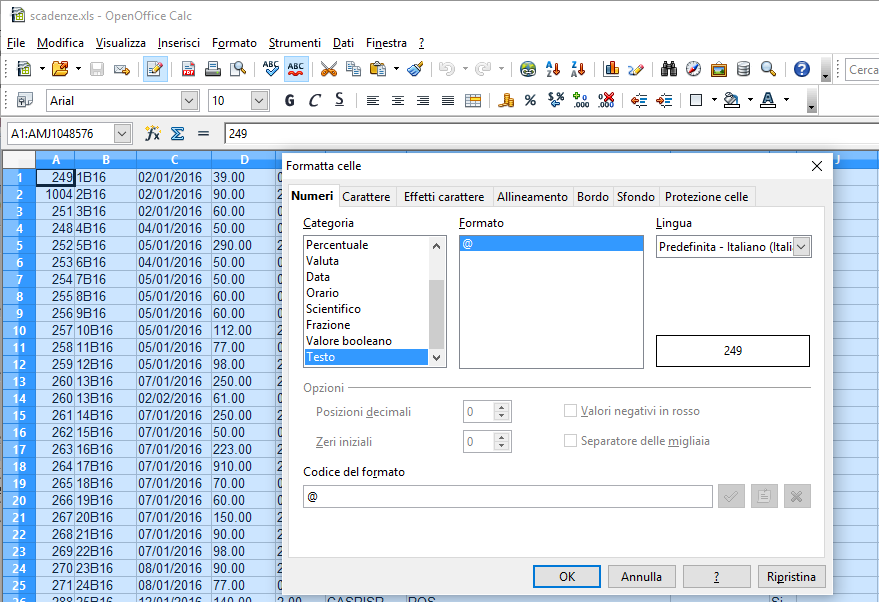Toggle Edit File mode icon
The image size is (879, 602).
click(x=155, y=69)
